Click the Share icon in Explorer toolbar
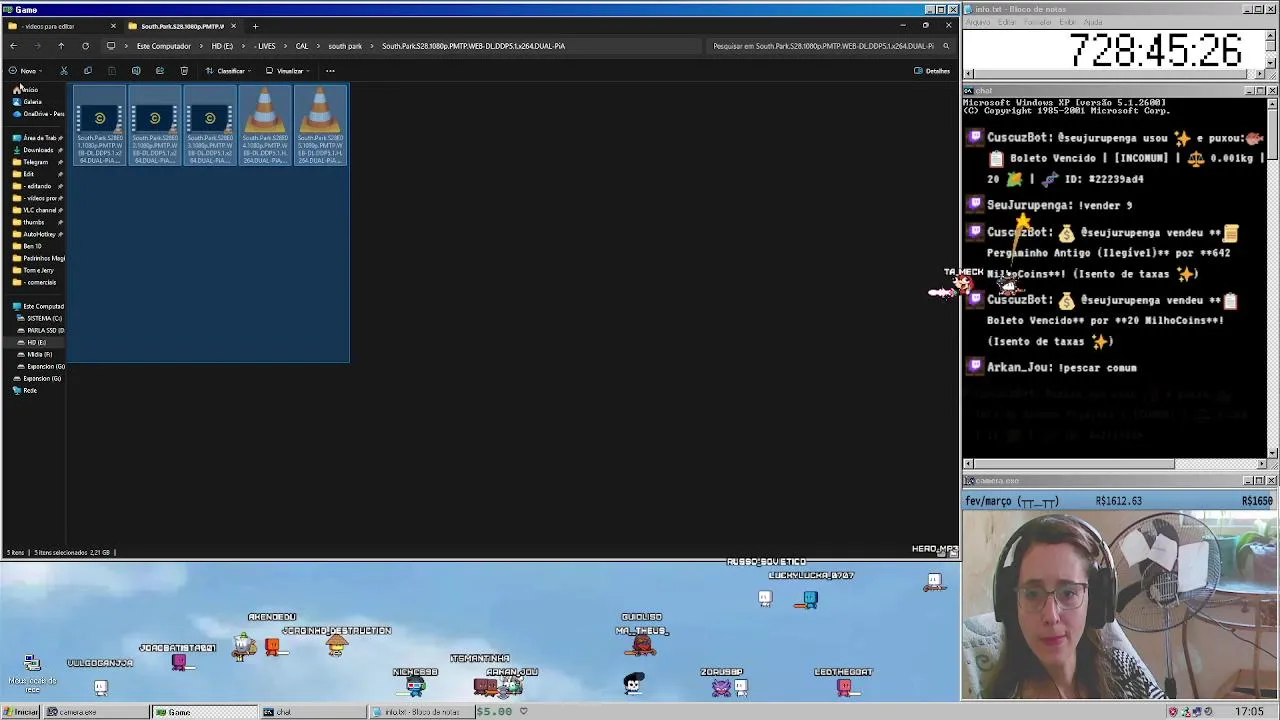Viewport: 1280px width, 720px height. (x=160, y=71)
